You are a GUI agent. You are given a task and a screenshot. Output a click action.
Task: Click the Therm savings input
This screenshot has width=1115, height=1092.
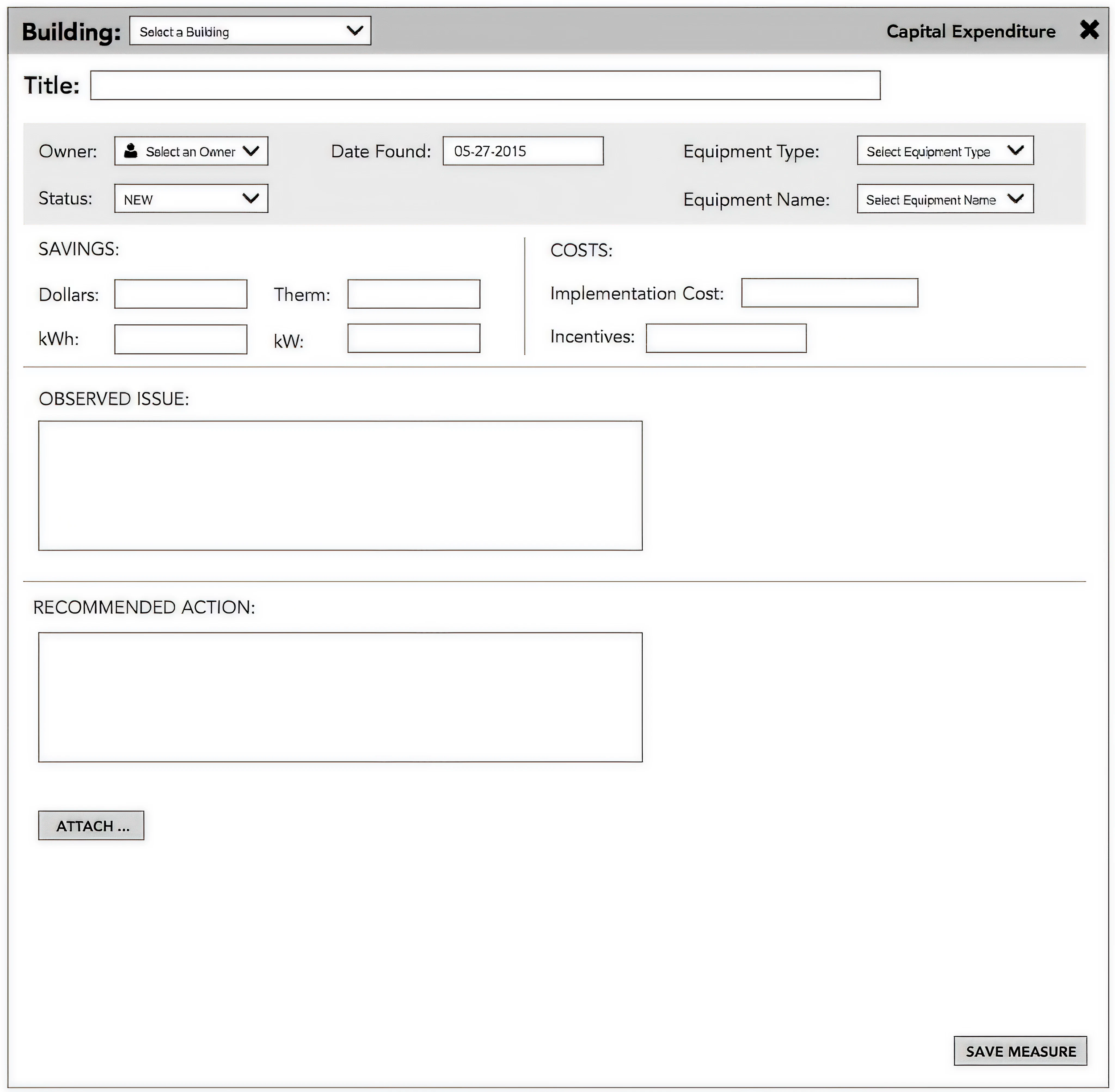click(413, 294)
